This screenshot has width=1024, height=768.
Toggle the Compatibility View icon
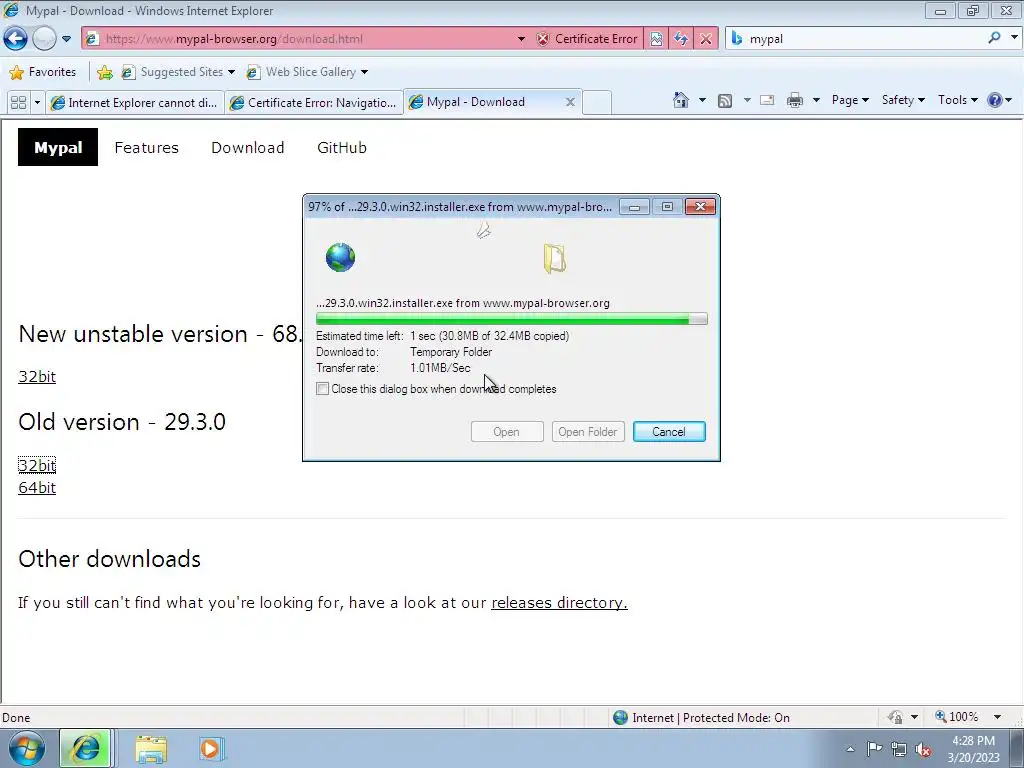(x=656, y=39)
